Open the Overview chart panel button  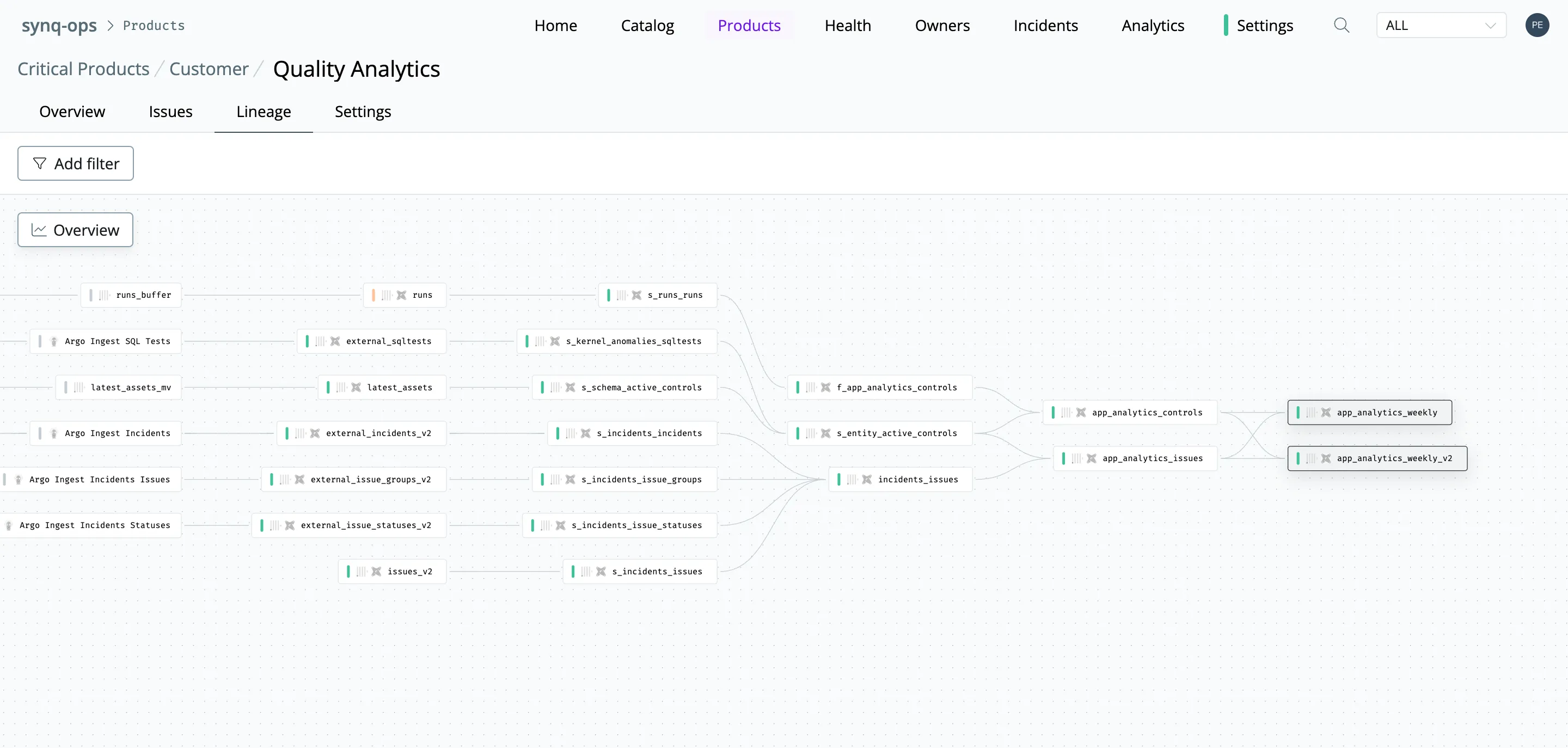(75, 229)
